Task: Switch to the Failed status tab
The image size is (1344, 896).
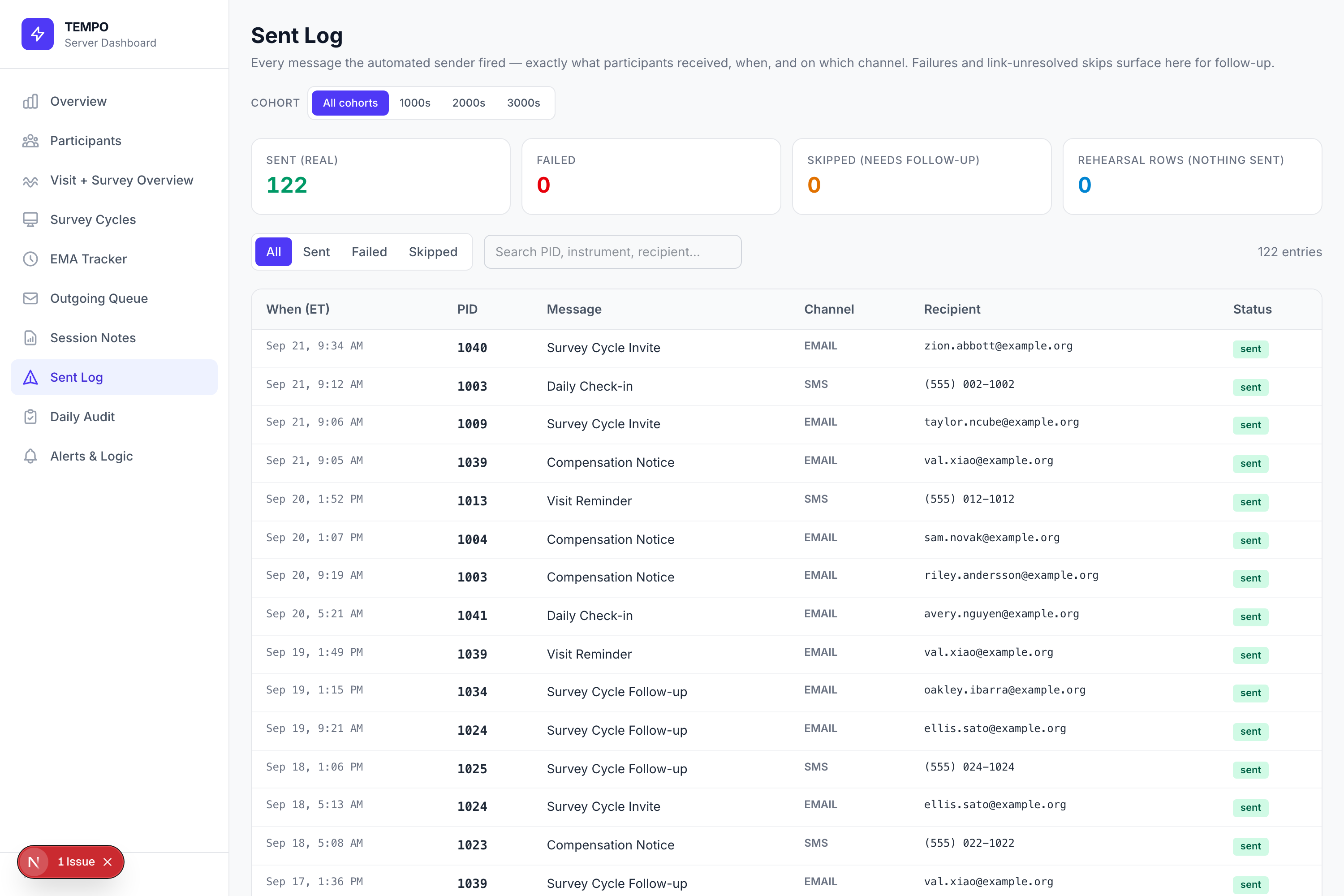Action: tap(369, 252)
